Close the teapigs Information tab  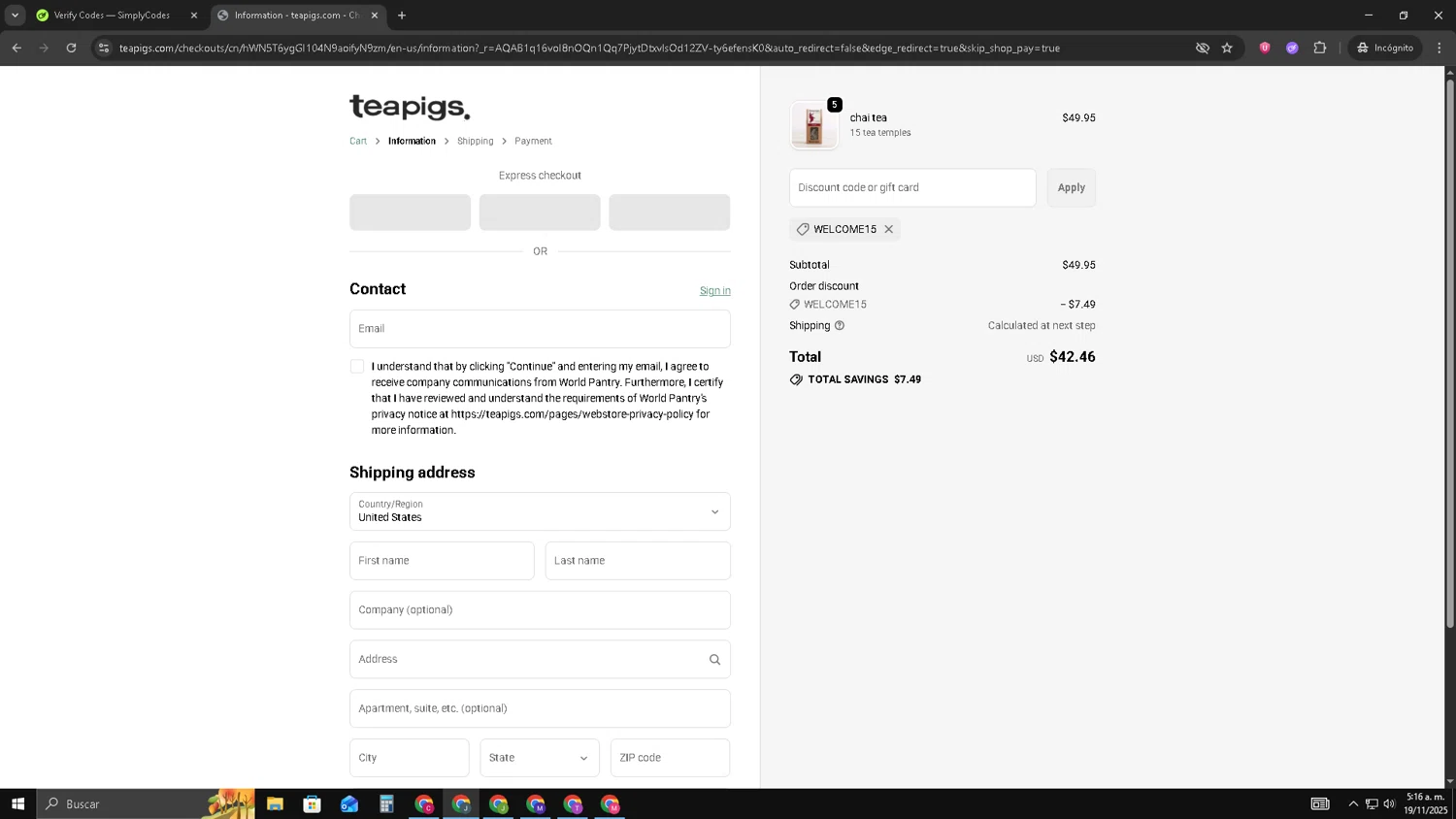click(375, 16)
